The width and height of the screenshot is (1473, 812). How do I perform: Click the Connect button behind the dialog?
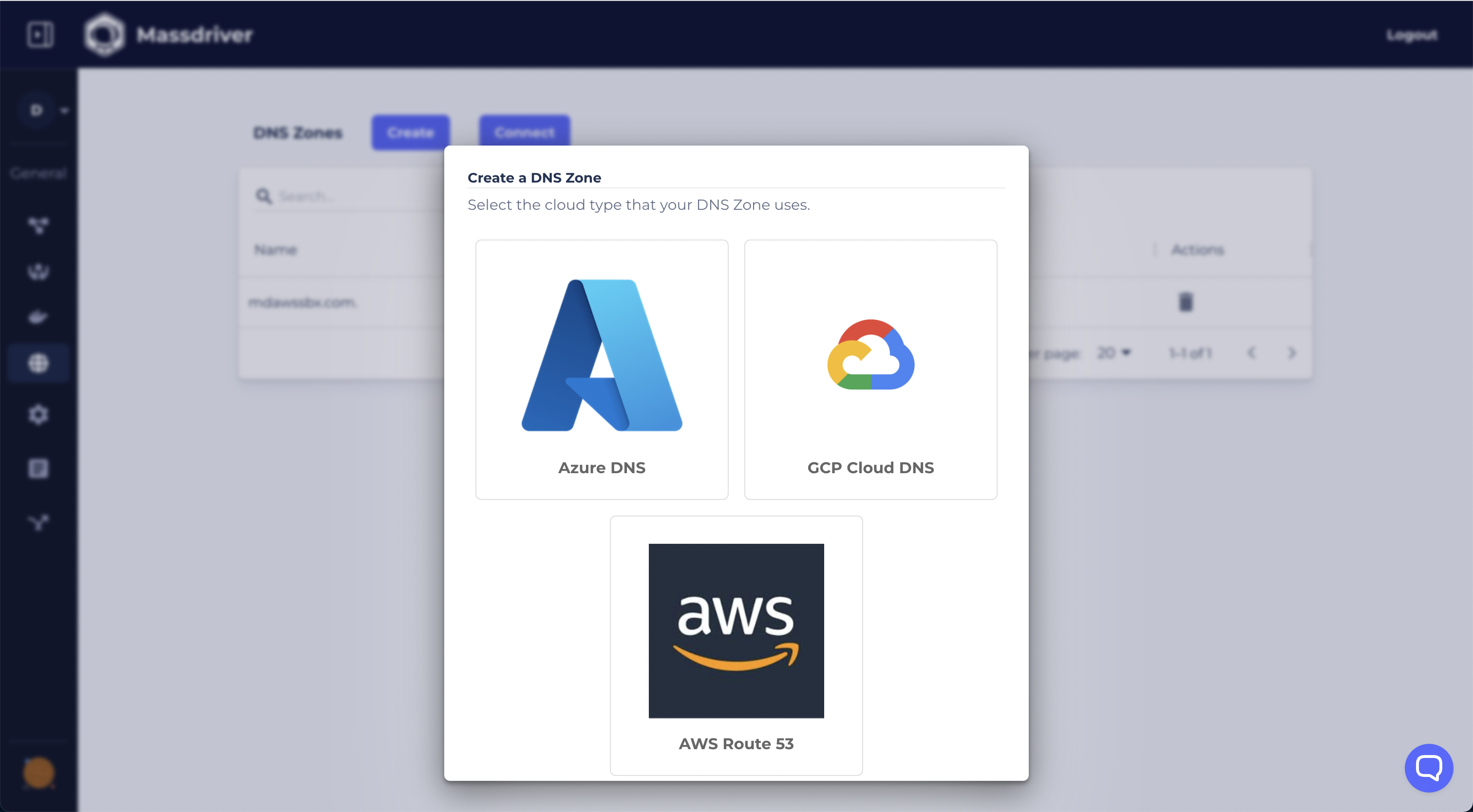pyautogui.click(x=524, y=130)
